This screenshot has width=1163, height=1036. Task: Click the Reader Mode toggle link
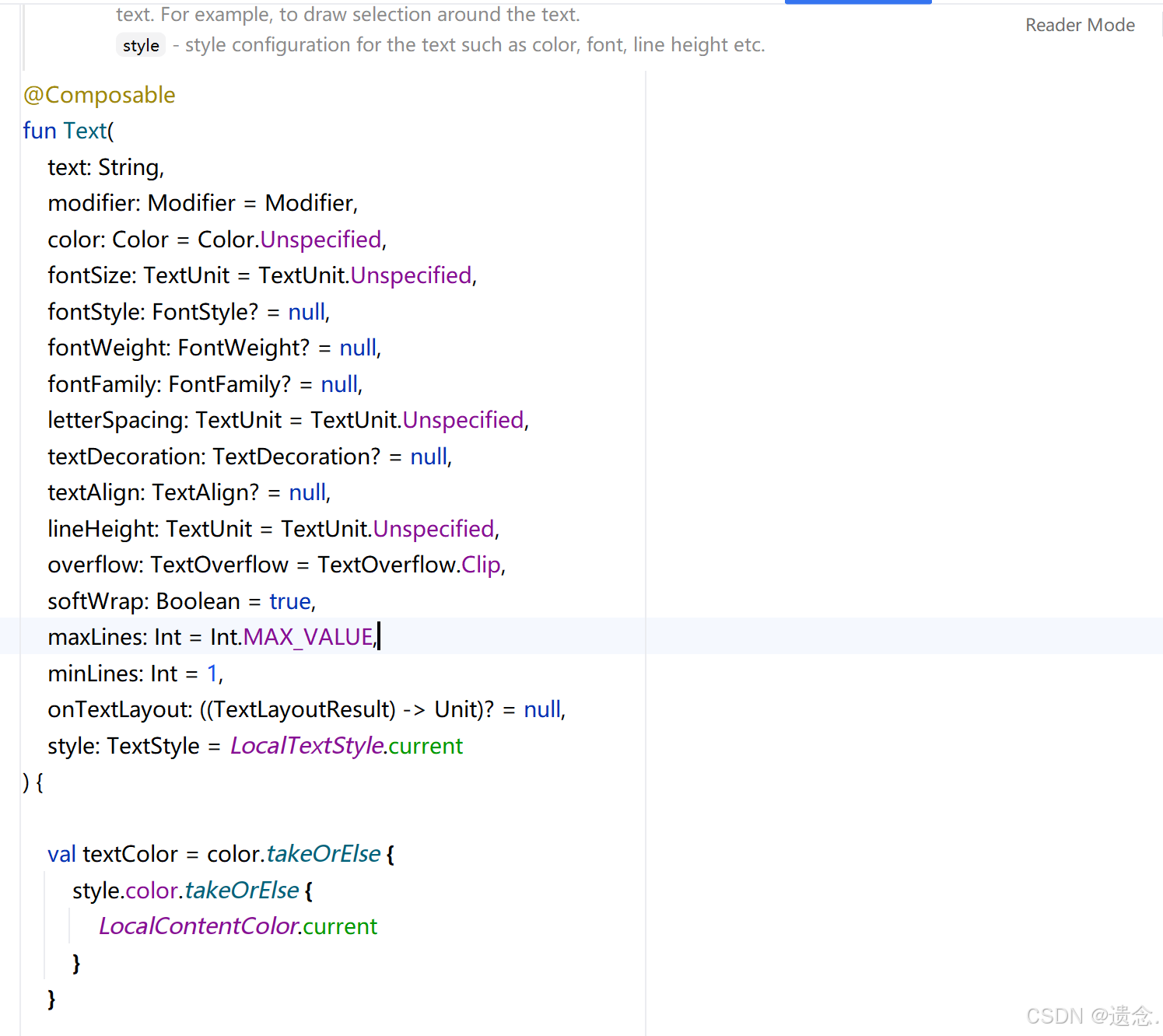[x=1080, y=24]
